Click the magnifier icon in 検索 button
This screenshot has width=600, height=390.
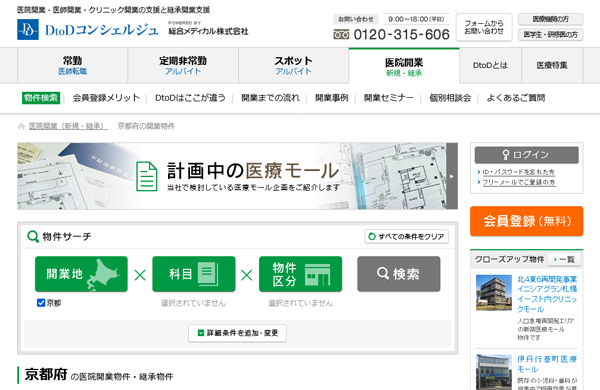coord(383,273)
